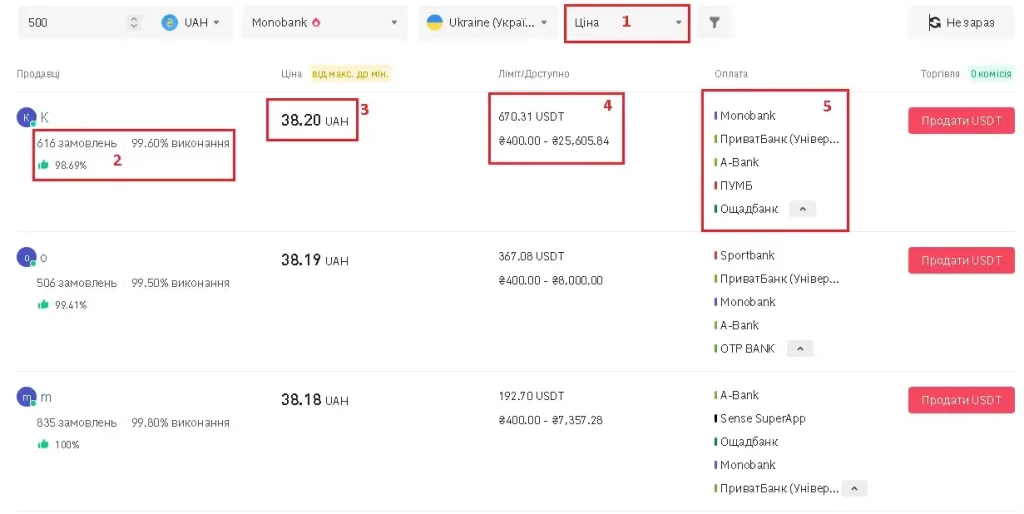Click ПУМБ payment method for seller K
The width and height of the screenshot is (1024, 514).
(x=736, y=186)
